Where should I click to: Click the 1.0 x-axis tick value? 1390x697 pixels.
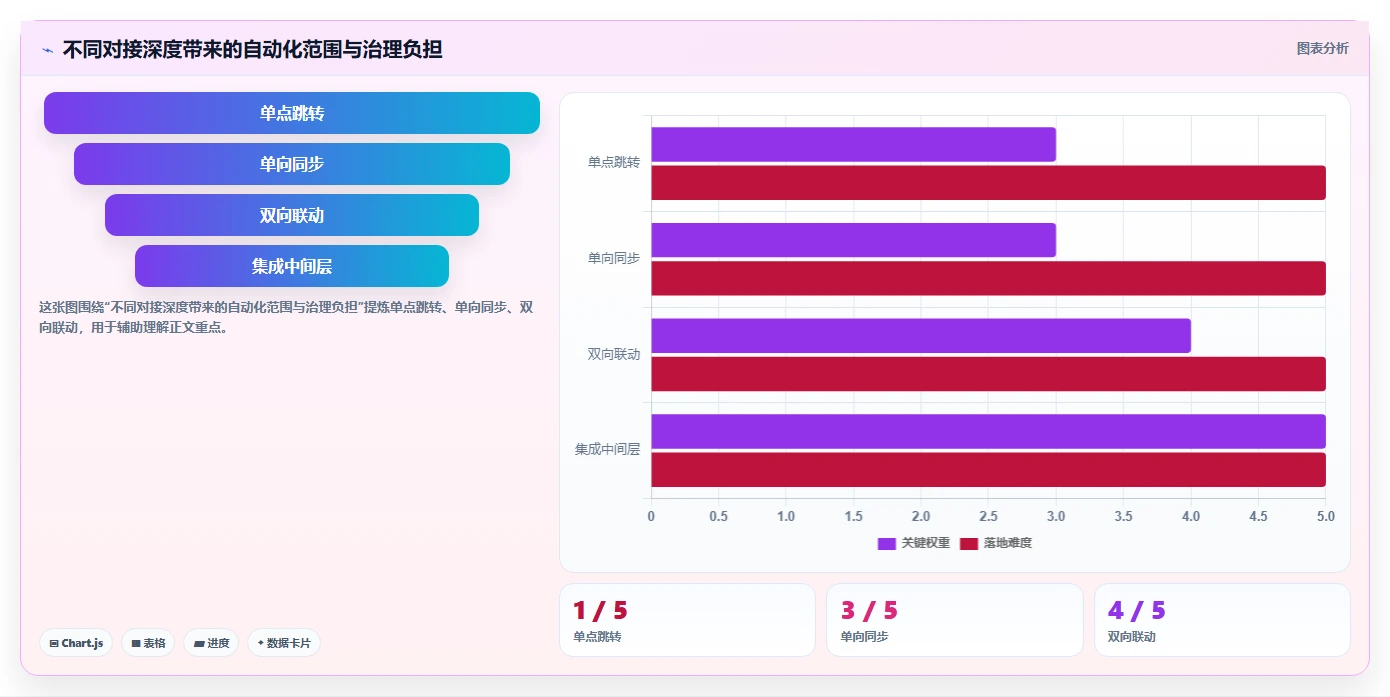click(x=786, y=516)
